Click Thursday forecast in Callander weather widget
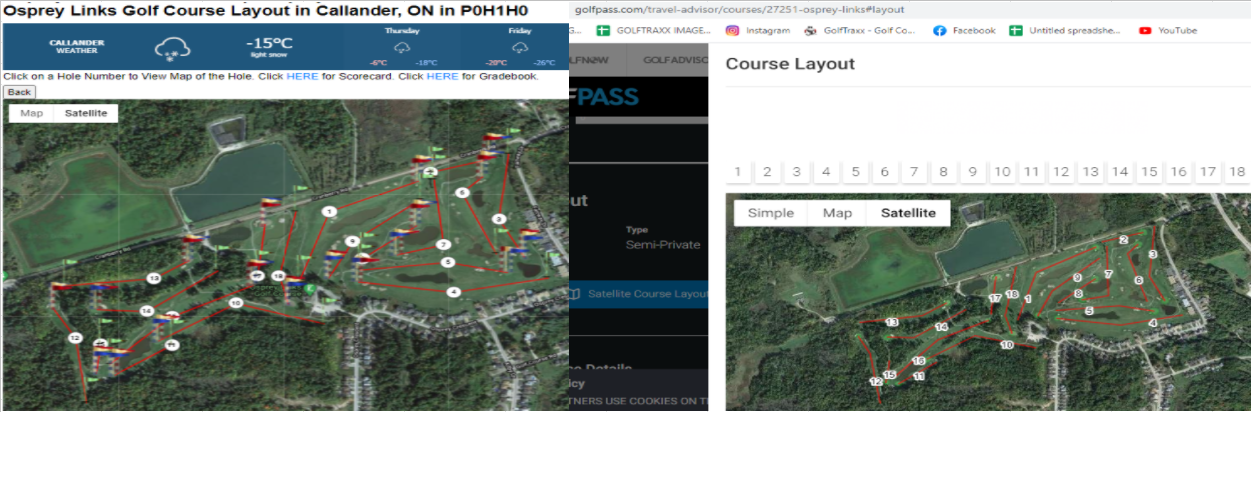The image size is (1251, 481). tap(401, 46)
